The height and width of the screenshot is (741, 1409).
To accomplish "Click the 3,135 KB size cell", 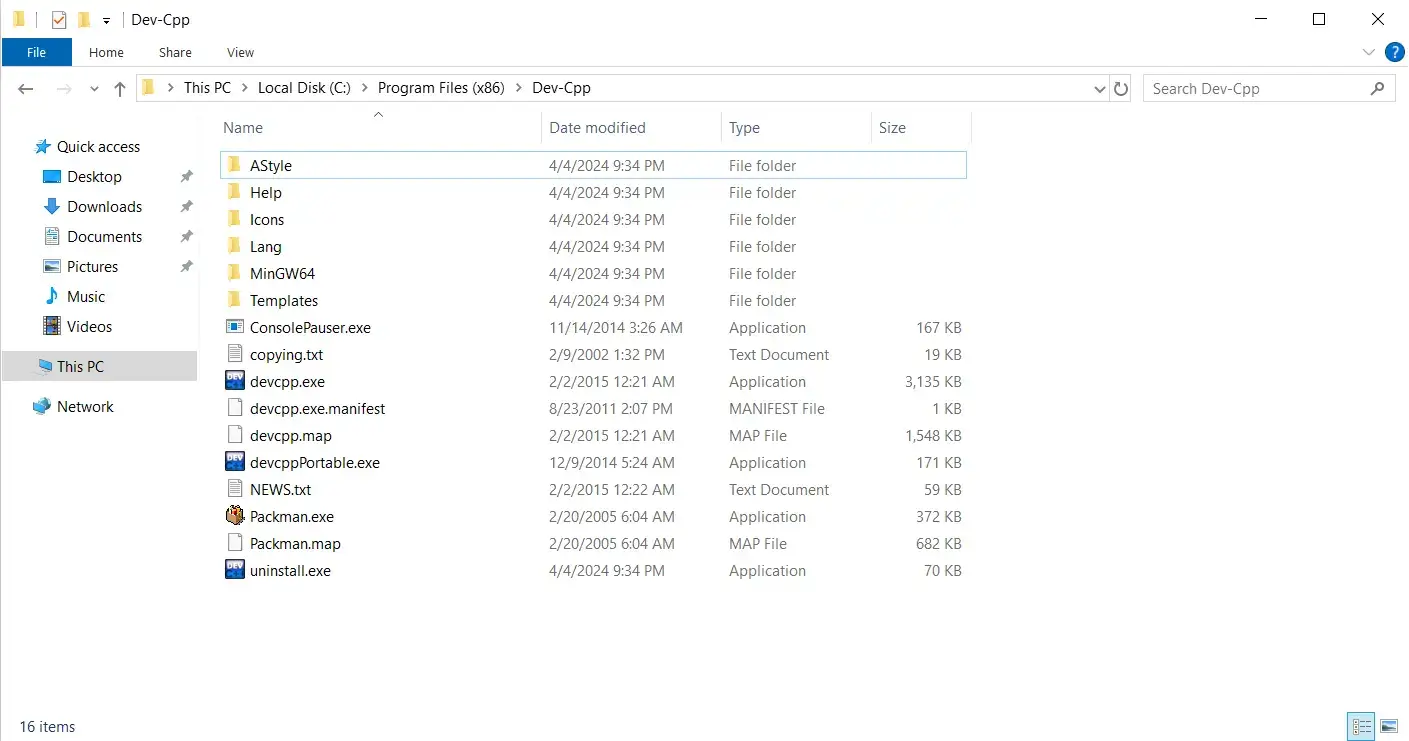I will pos(933,381).
